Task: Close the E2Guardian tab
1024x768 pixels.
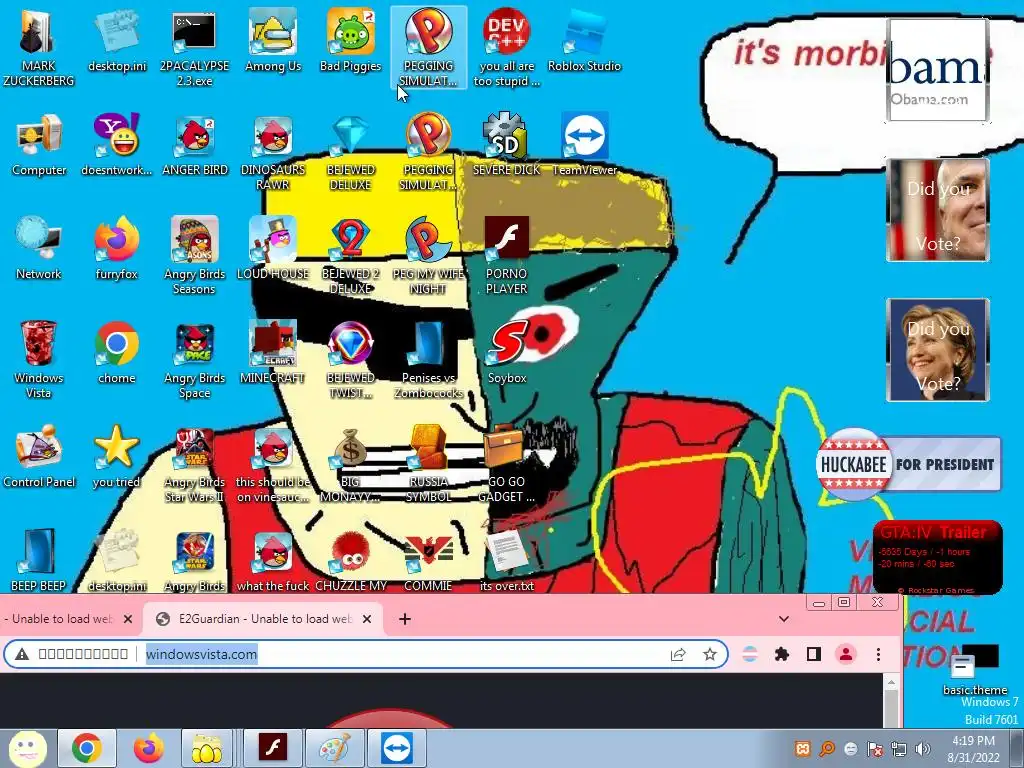Action: [367, 619]
